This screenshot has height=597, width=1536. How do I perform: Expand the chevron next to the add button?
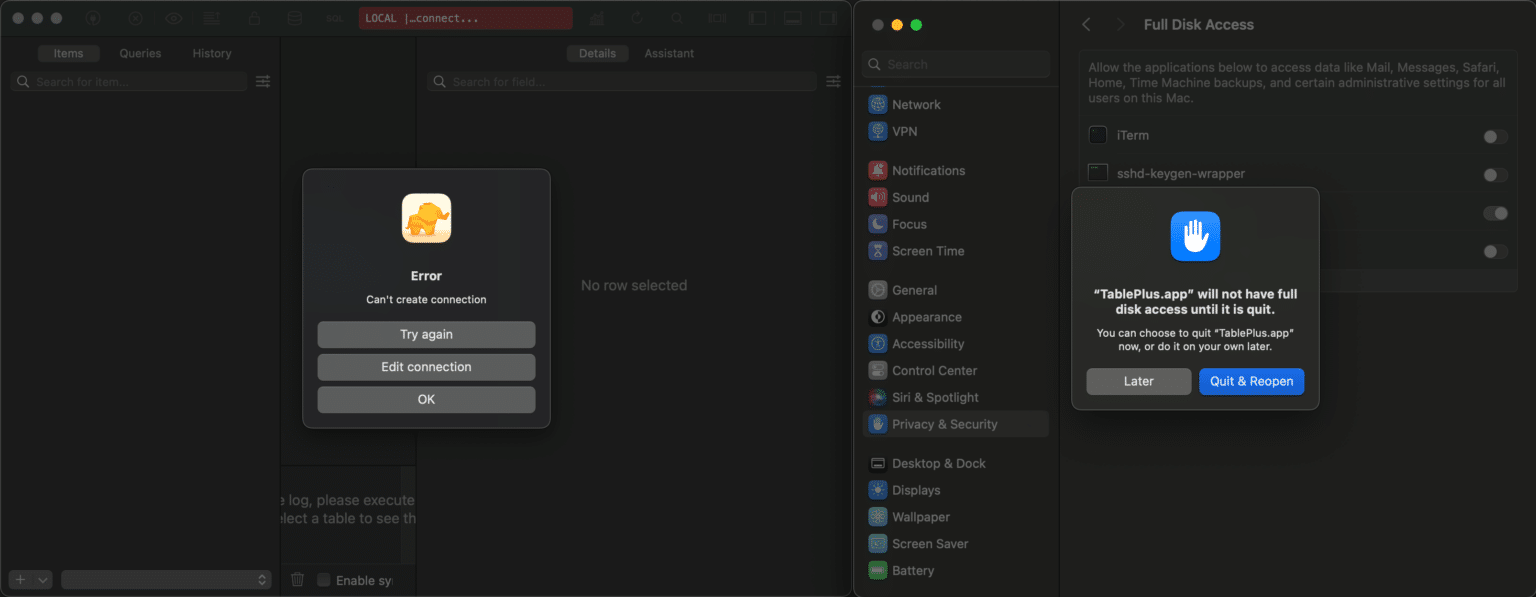click(x=41, y=579)
